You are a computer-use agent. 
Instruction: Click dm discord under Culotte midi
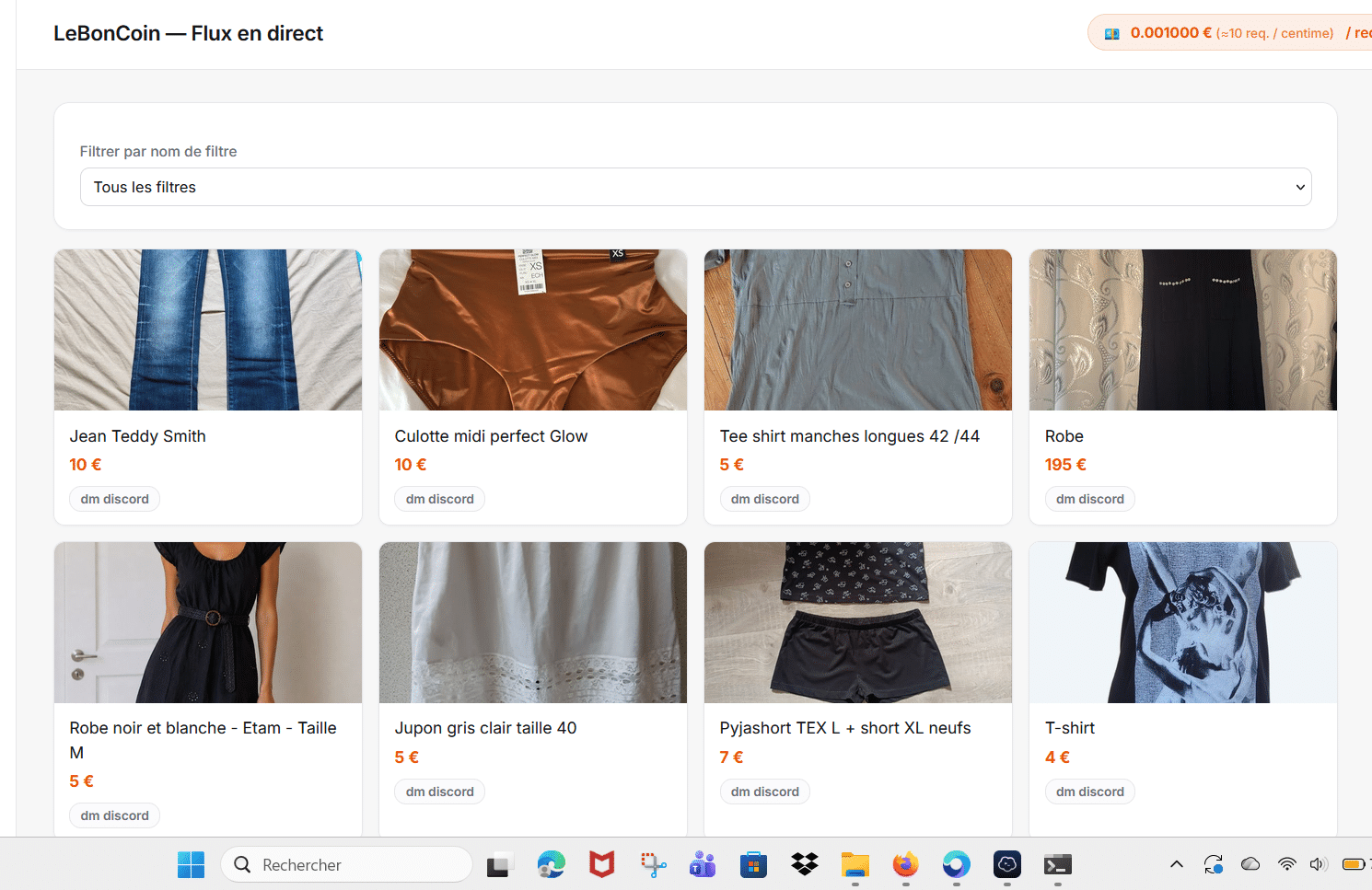point(439,499)
